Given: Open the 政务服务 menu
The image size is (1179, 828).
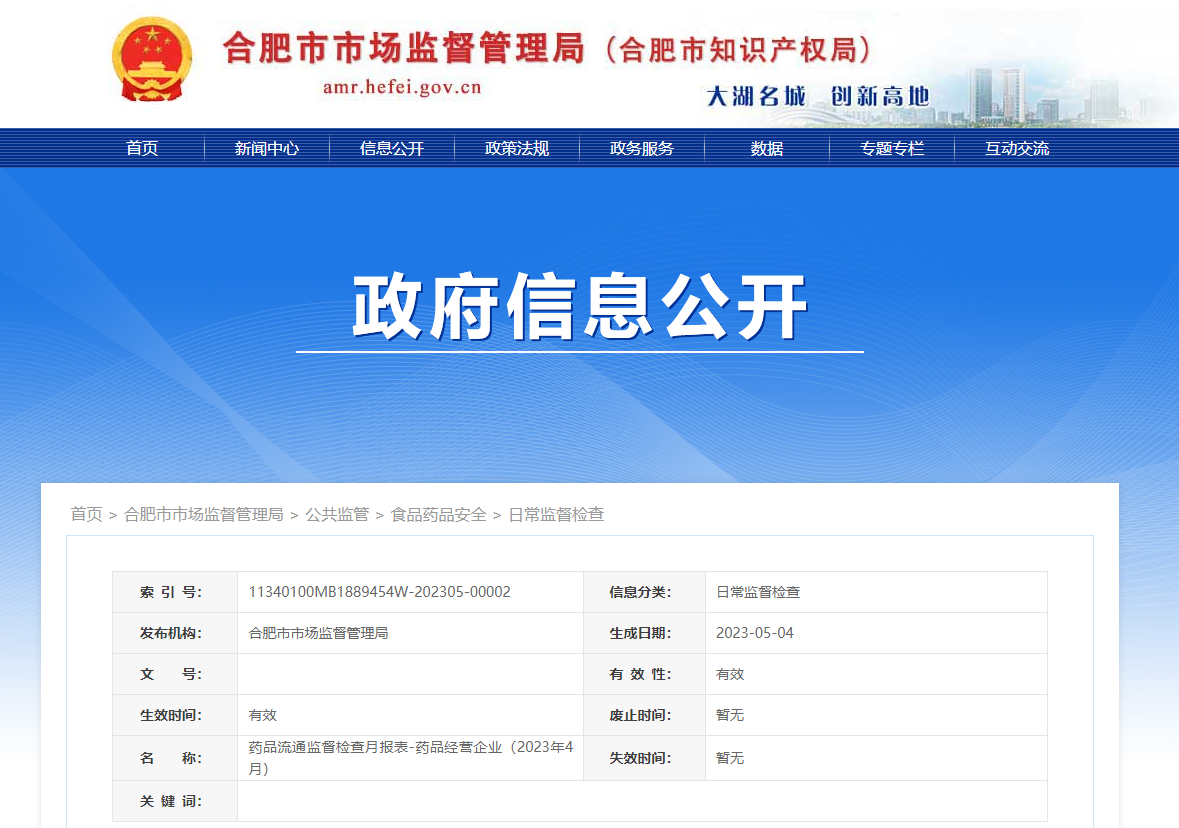Looking at the screenshot, I should [x=641, y=148].
